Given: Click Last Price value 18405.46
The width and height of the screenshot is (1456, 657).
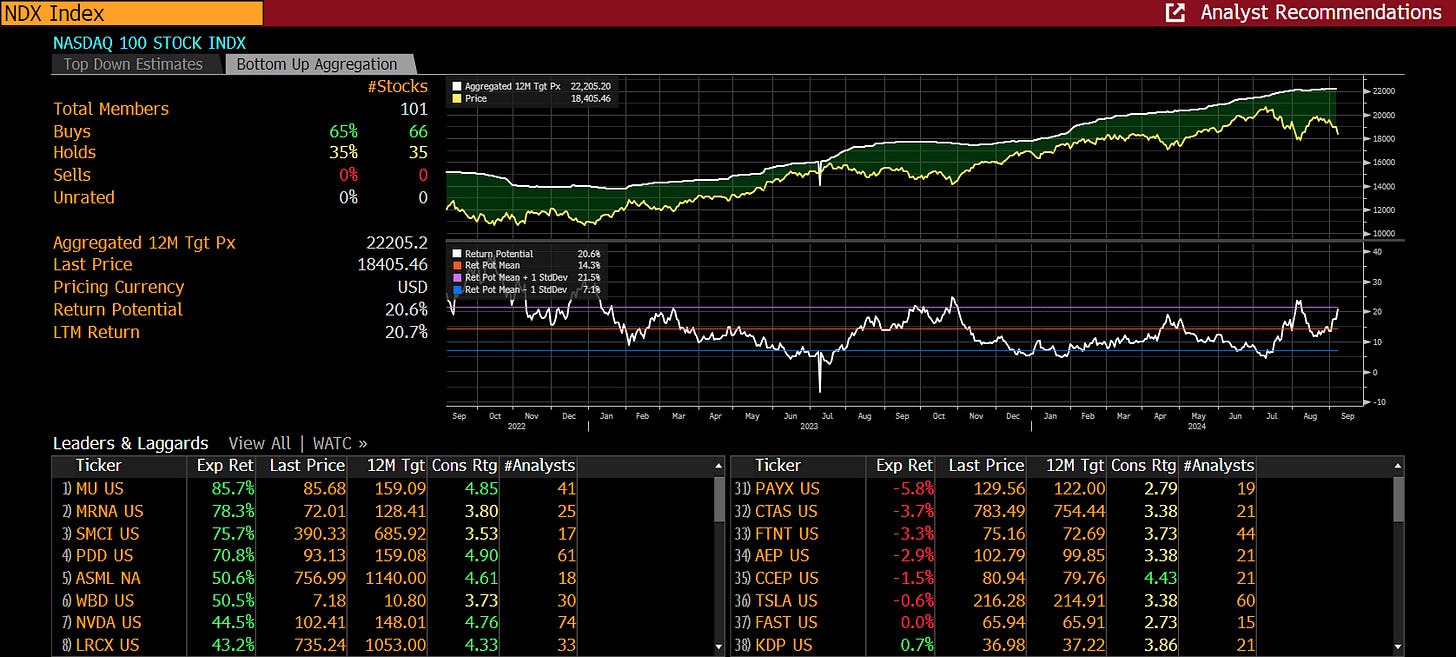Looking at the screenshot, I should [393, 265].
